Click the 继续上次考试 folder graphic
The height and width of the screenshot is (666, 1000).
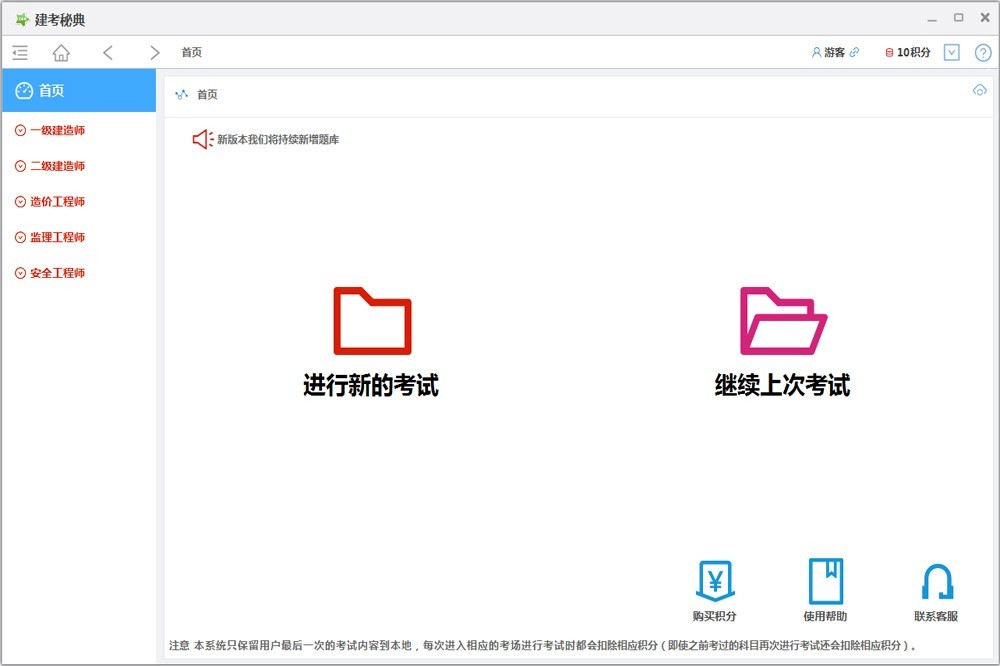(x=783, y=318)
